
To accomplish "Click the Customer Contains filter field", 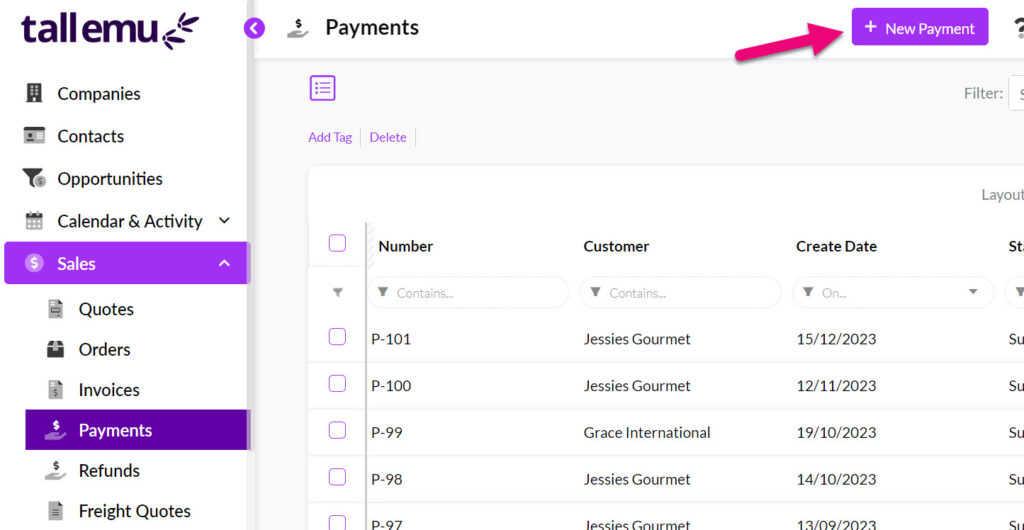I will (x=680, y=292).
